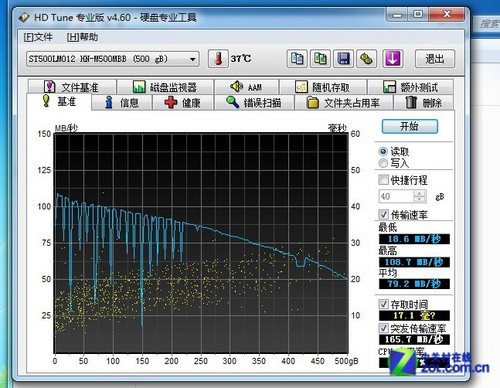The image size is (500, 388).
Task: Increase the short stroke gB stepper value
Action: pos(419,193)
